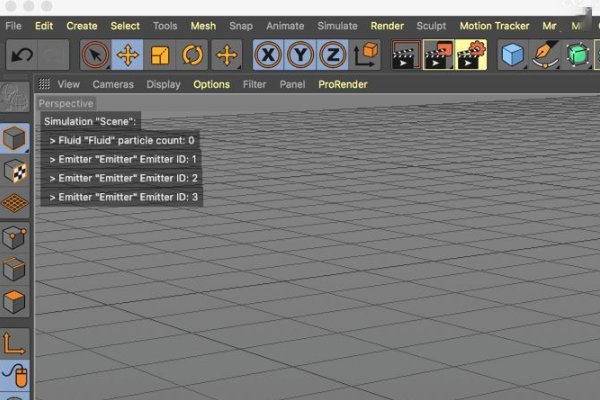
Task: Toggle Z axis lock
Action: 334,56
